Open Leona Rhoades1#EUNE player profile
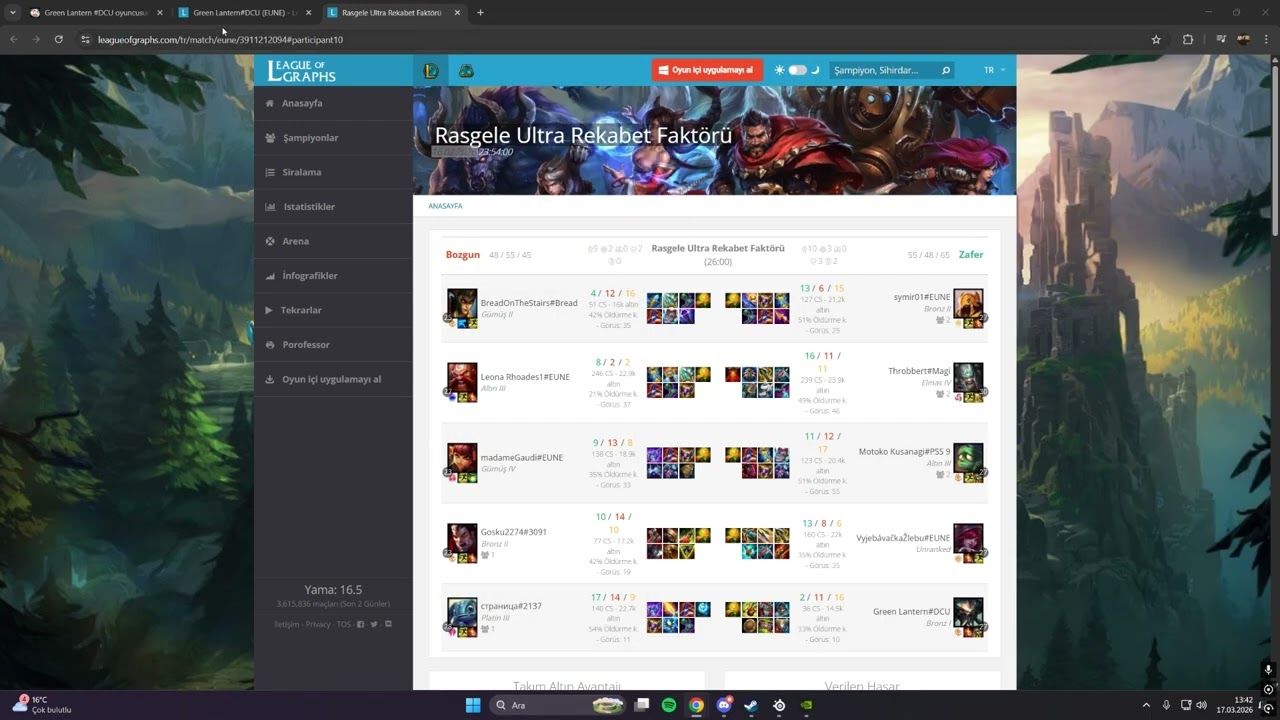The height and width of the screenshot is (720, 1280). click(525, 377)
